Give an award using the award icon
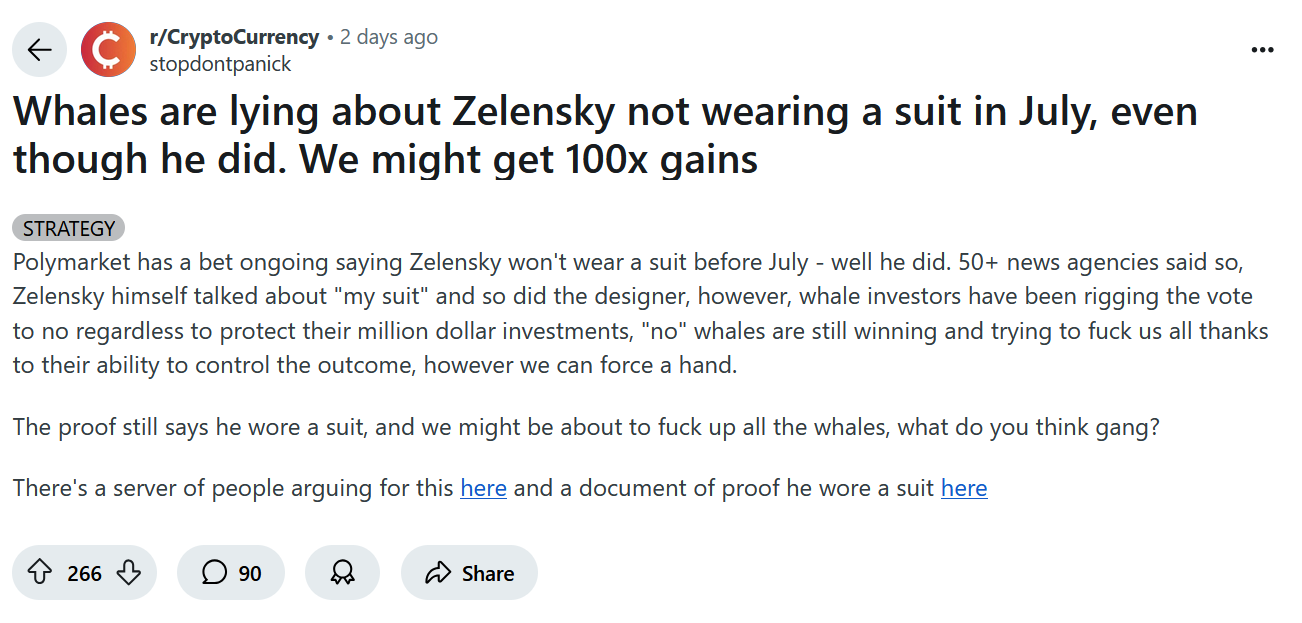 [x=342, y=573]
